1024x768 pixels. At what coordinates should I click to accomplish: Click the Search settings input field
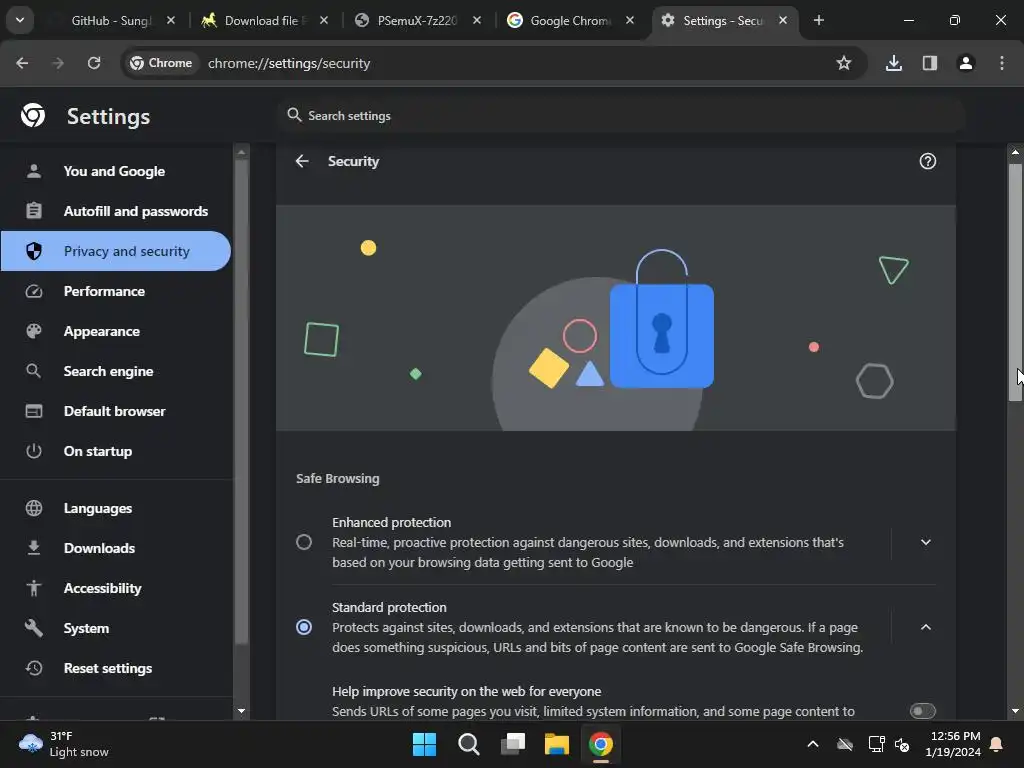point(620,115)
